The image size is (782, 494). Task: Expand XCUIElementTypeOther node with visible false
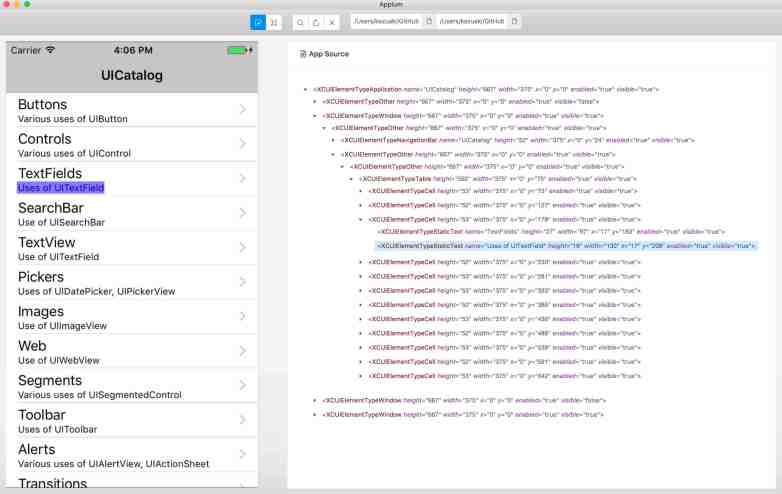coord(315,102)
